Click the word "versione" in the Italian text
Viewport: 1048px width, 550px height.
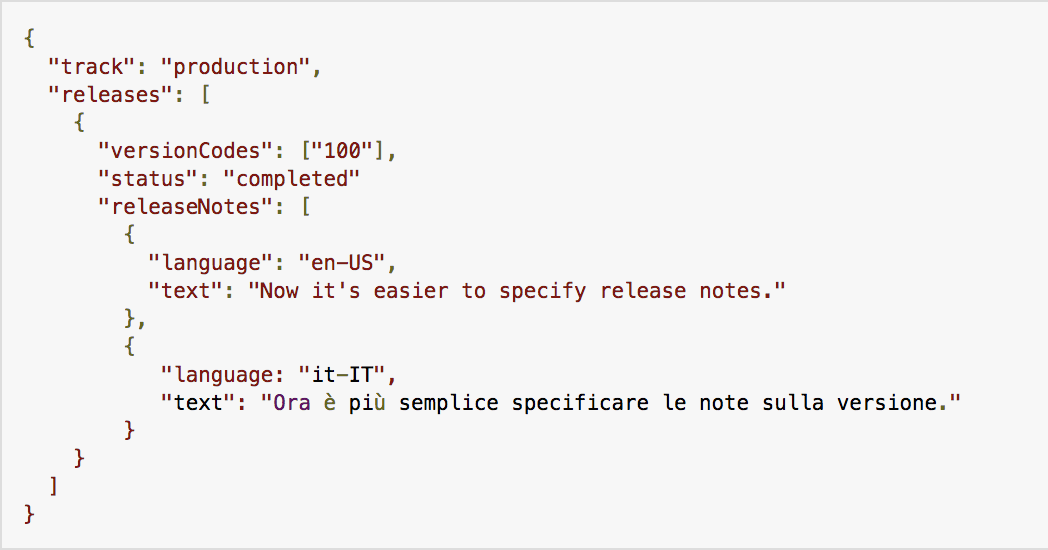pyautogui.click(x=887, y=403)
